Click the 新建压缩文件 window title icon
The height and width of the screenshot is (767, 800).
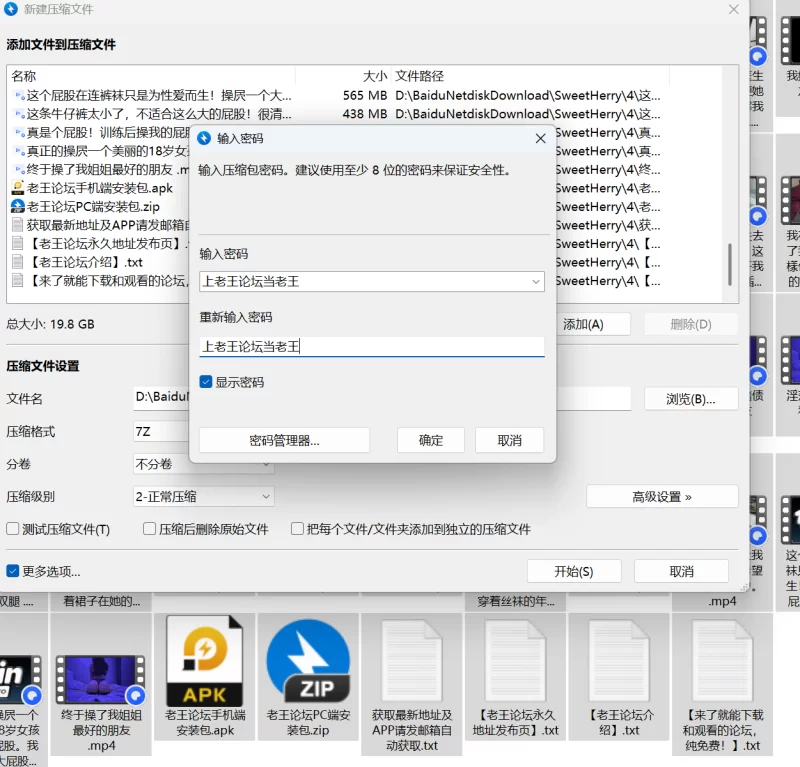point(11,9)
